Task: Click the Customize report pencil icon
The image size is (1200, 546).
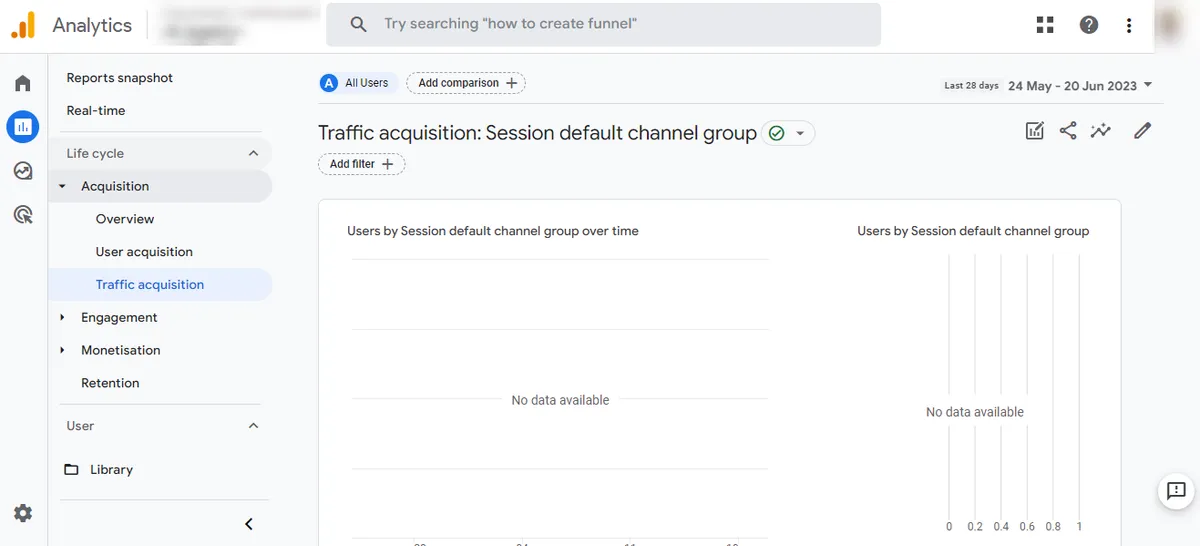Action: [1143, 131]
